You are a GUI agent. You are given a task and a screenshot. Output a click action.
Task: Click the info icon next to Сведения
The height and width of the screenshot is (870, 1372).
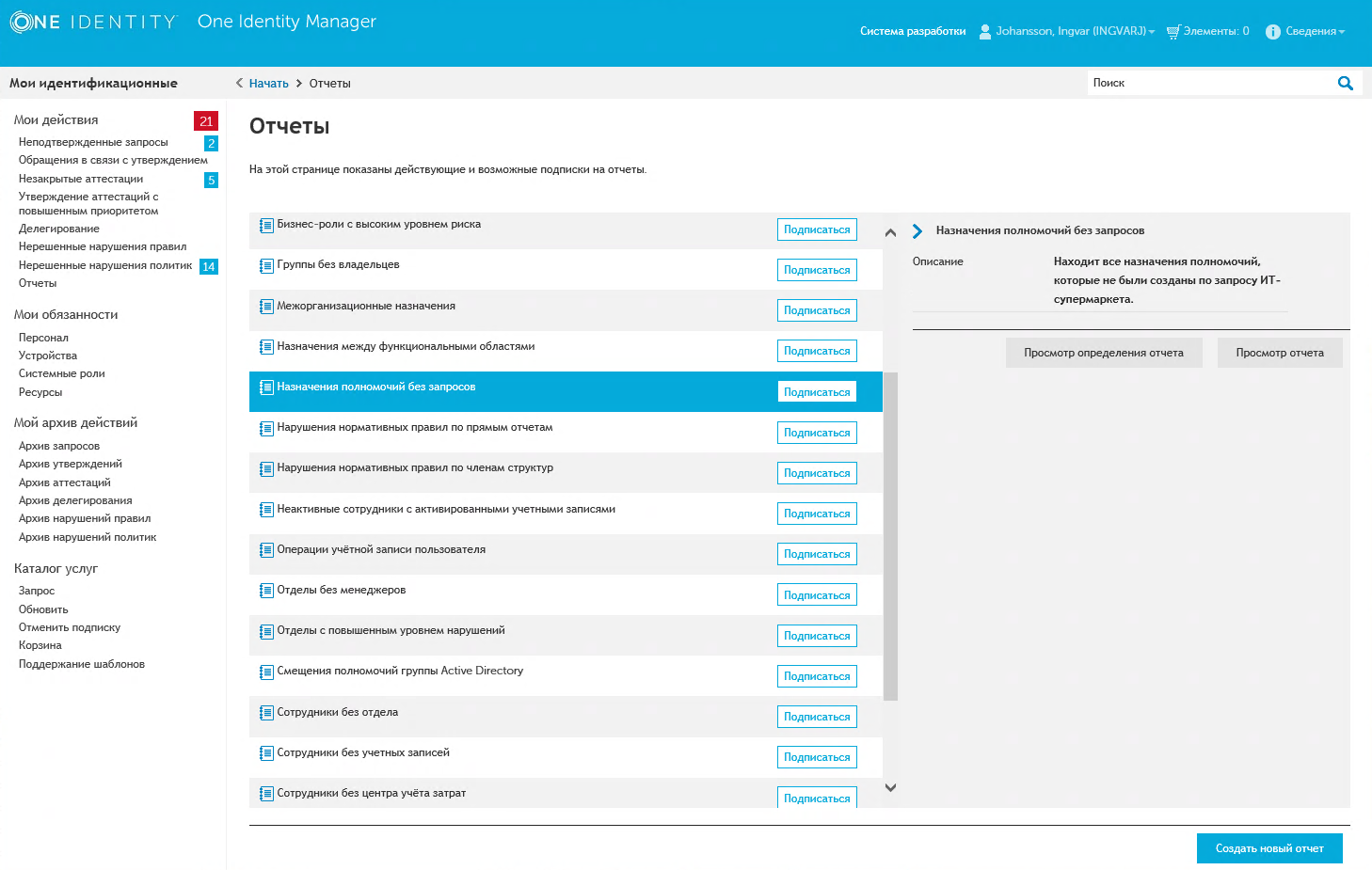pos(1273,32)
